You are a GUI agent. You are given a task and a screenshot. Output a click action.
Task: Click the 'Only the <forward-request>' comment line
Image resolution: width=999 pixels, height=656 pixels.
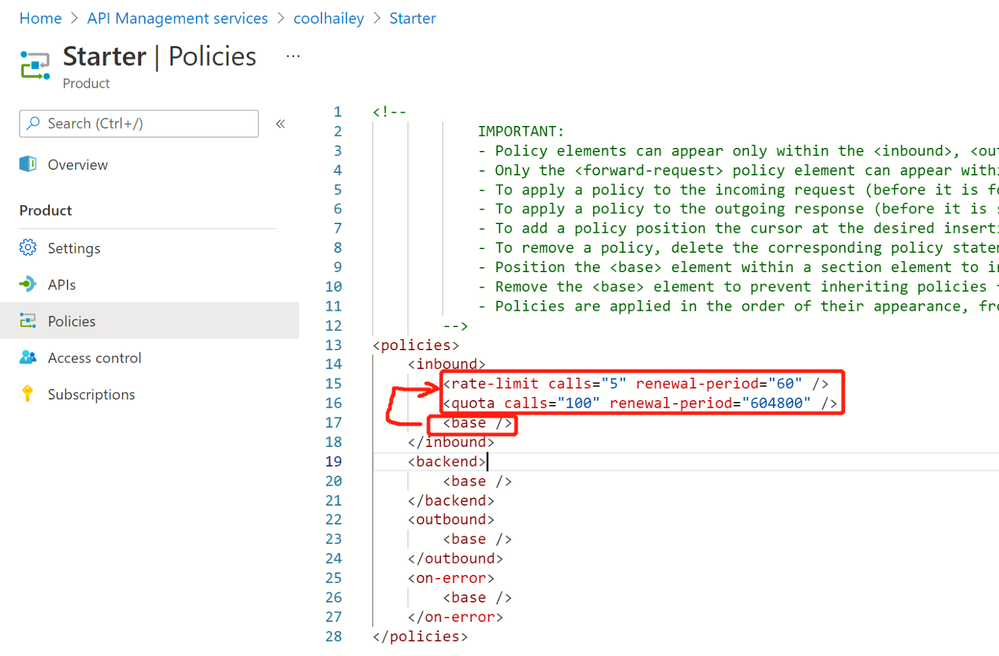738,170
